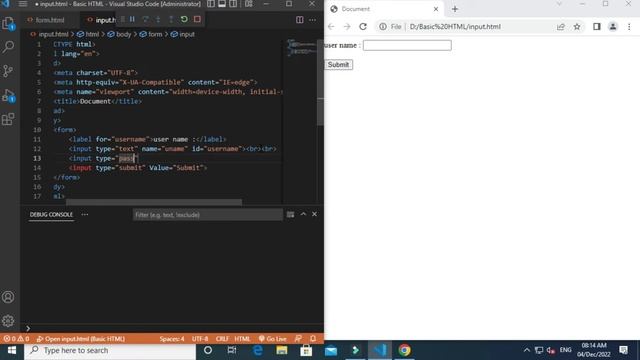Change indentation via Spaces: 4
Screen dimensions: 640x360
click(172, 339)
